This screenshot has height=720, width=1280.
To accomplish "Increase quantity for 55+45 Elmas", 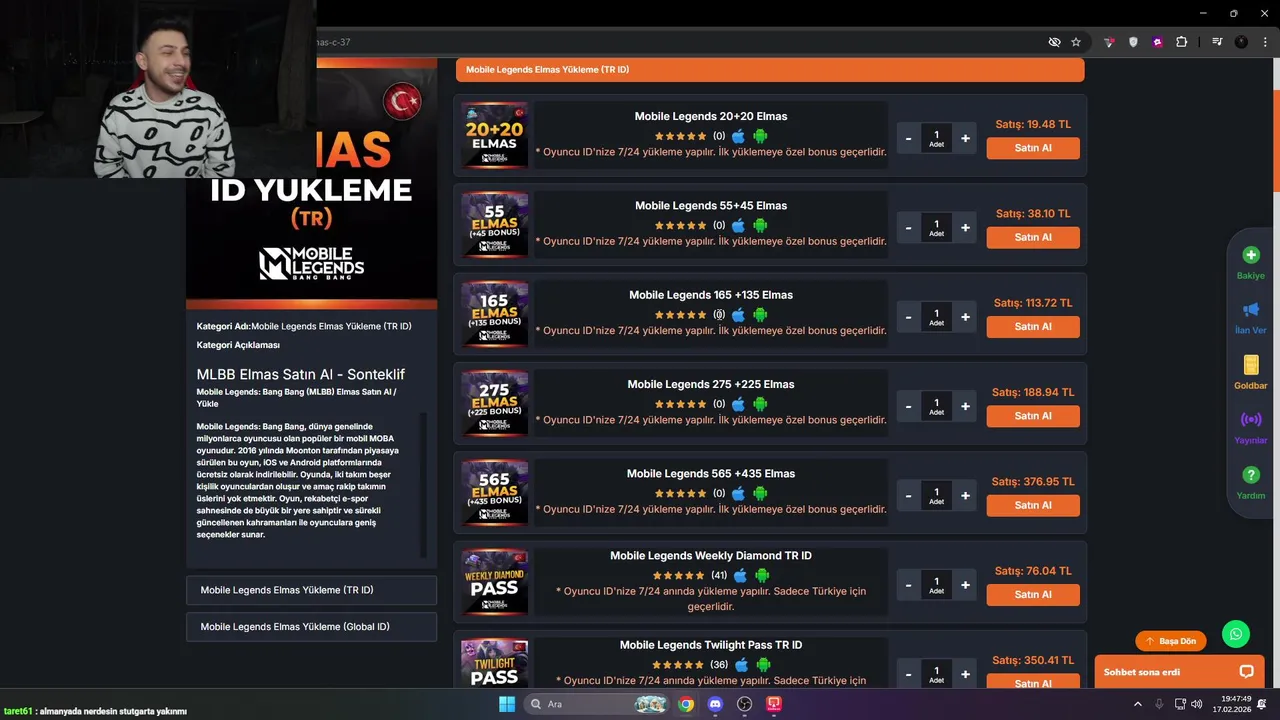I will tap(965, 228).
